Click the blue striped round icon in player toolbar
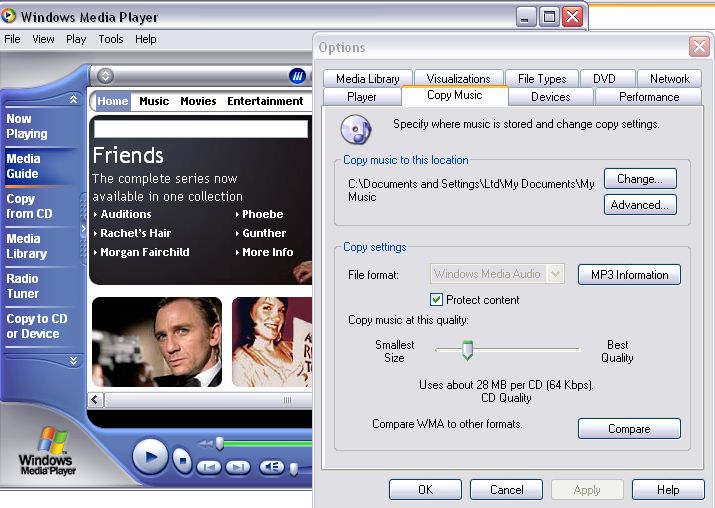Image resolution: width=715 pixels, height=508 pixels. (298, 76)
